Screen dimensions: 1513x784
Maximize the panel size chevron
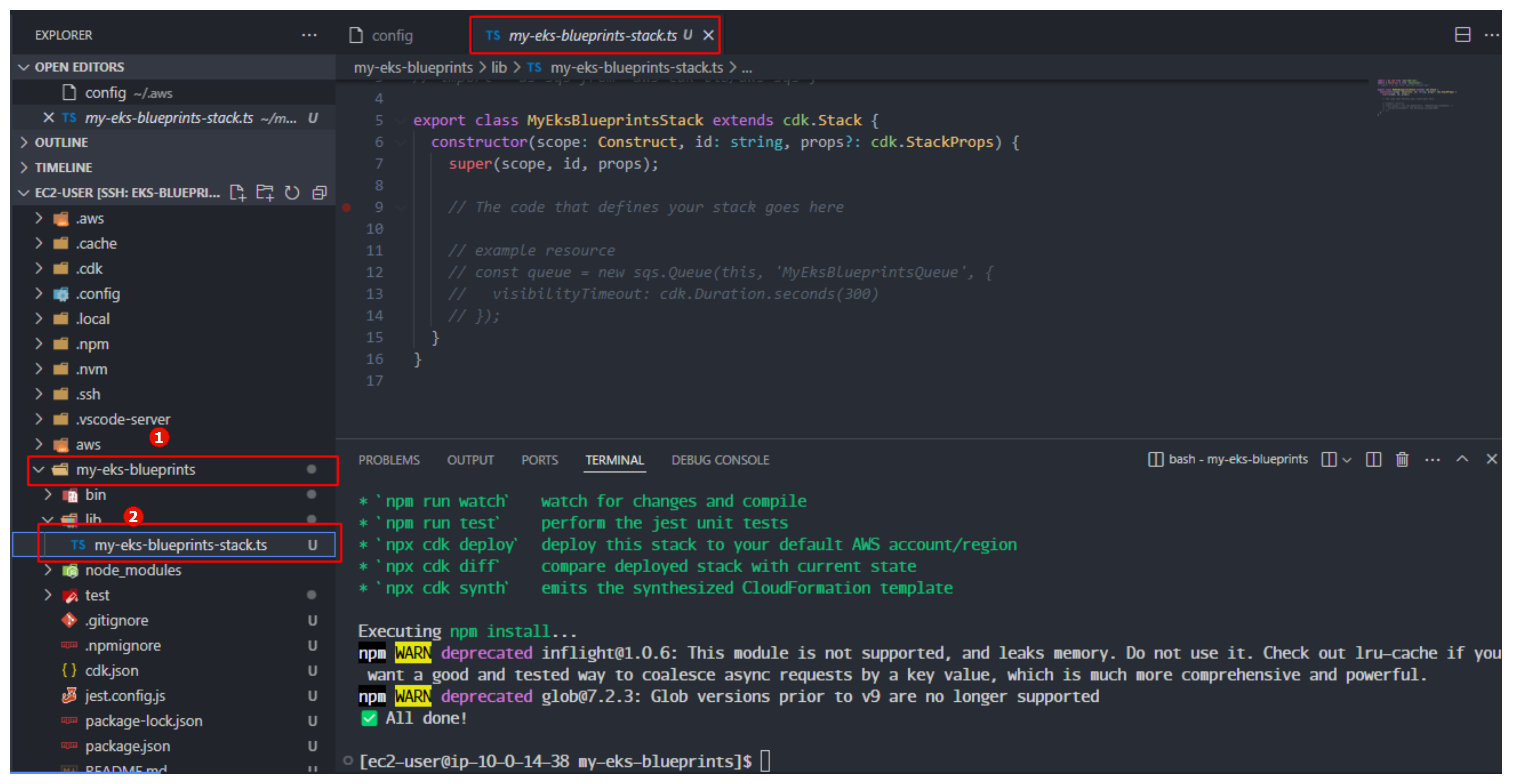point(1462,459)
